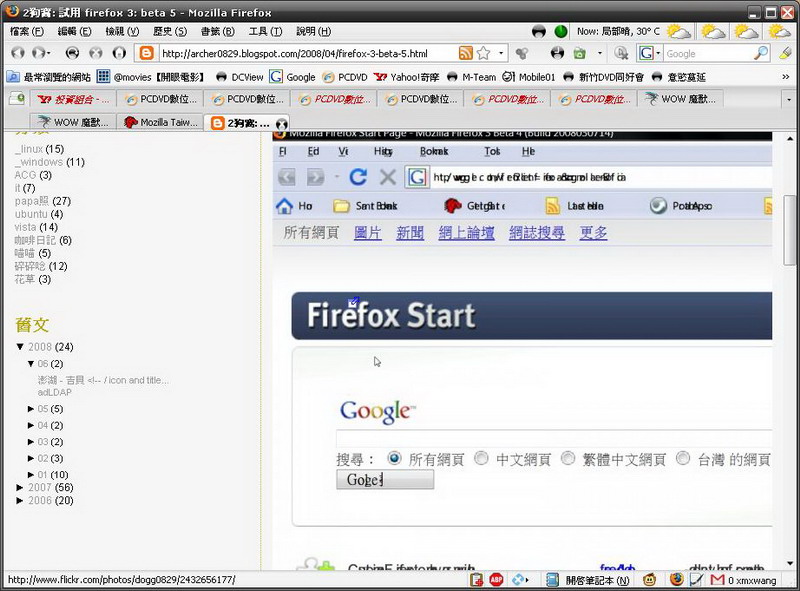Subscribe via the RSS feed icon
This screenshot has width=800, height=591.
point(465,53)
